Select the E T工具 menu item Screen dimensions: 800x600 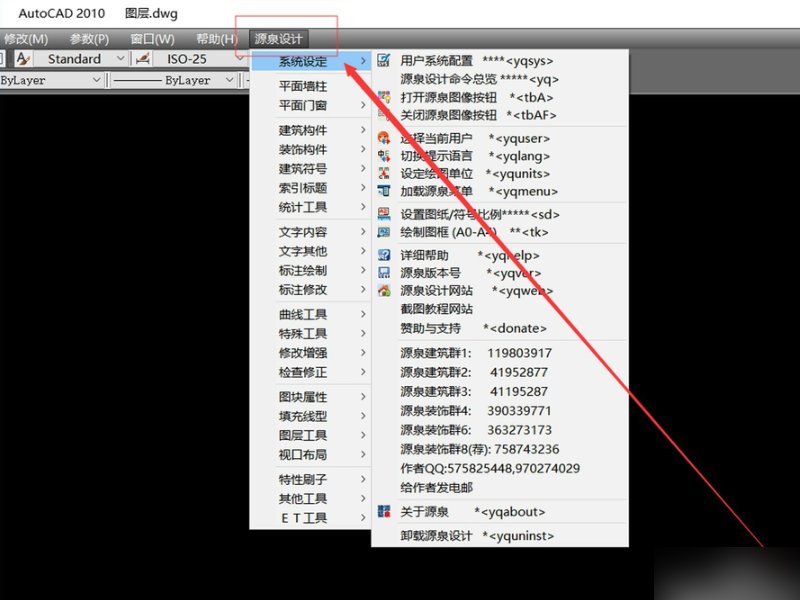[x=311, y=518]
